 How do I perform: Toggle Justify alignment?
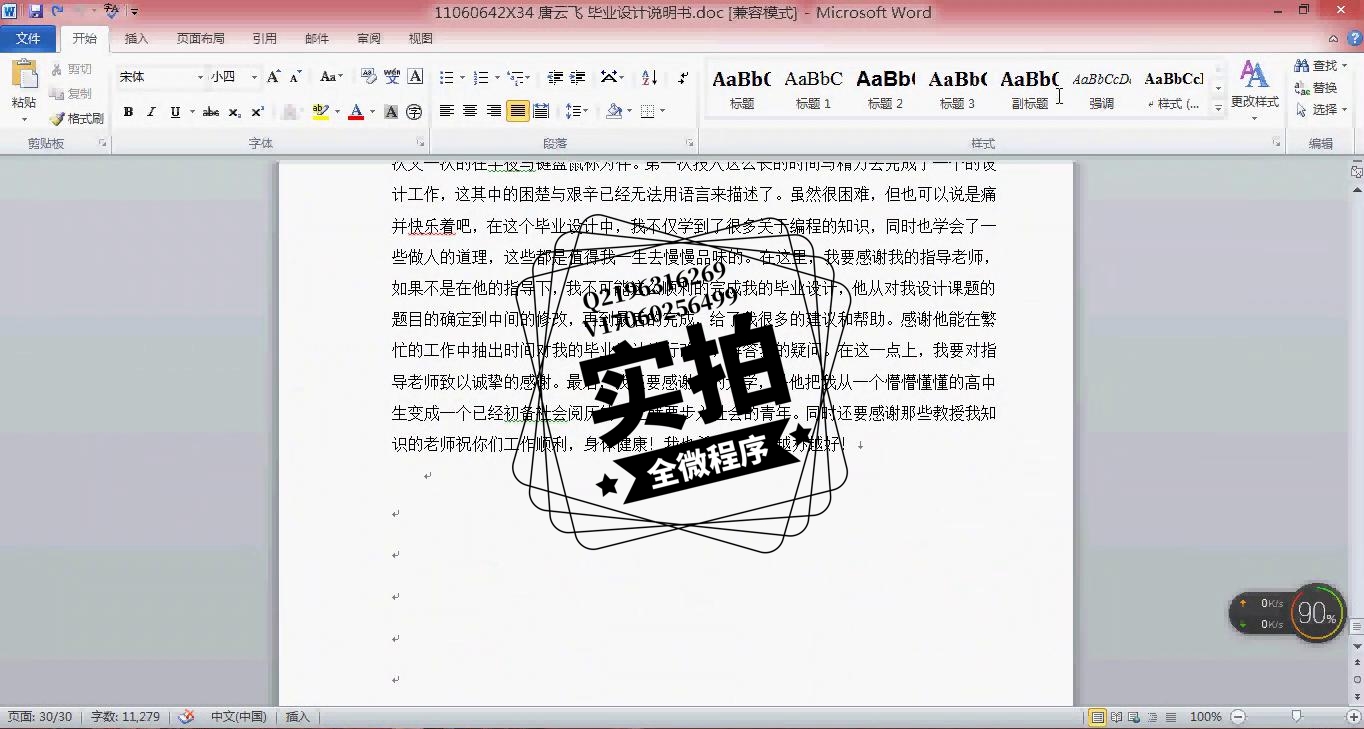517,111
